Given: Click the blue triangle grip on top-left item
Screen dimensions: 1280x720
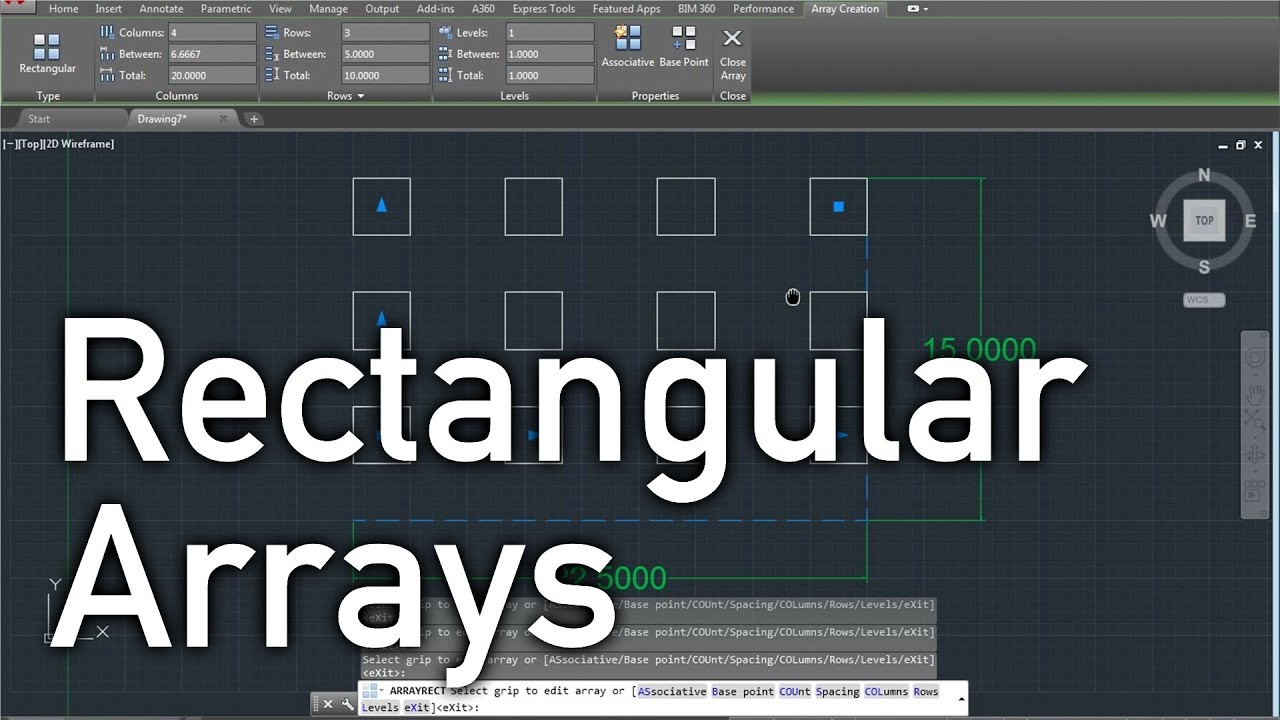Looking at the screenshot, I should pyautogui.click(x=381, y=205).
